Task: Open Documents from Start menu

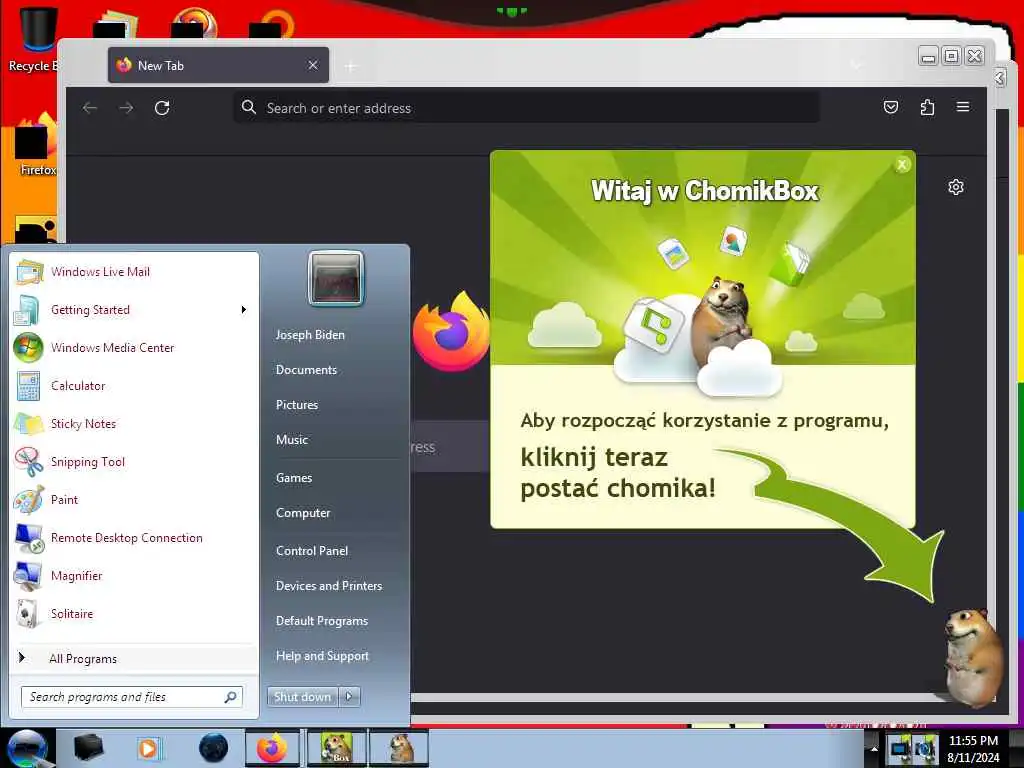Action: click(306, 370)
